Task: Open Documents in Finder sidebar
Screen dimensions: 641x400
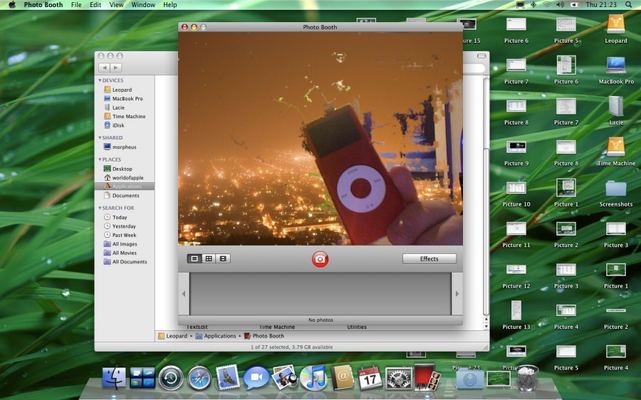Action: tap(124, 196)
